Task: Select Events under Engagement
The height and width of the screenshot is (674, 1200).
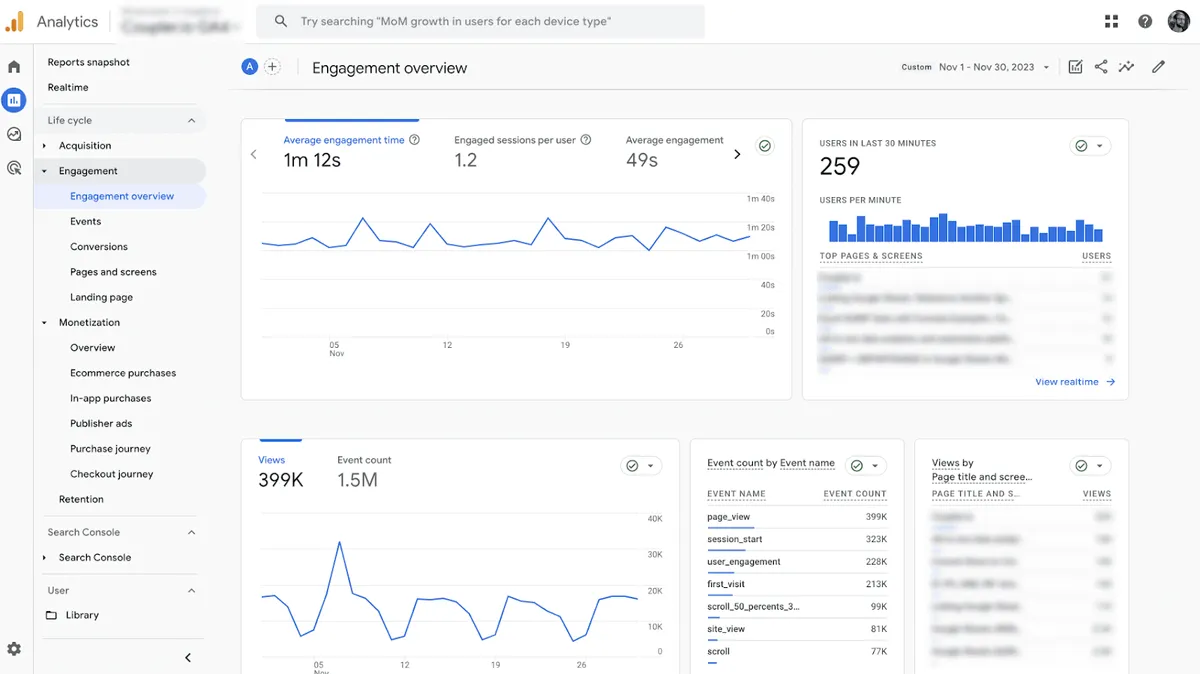Action: 86,222
